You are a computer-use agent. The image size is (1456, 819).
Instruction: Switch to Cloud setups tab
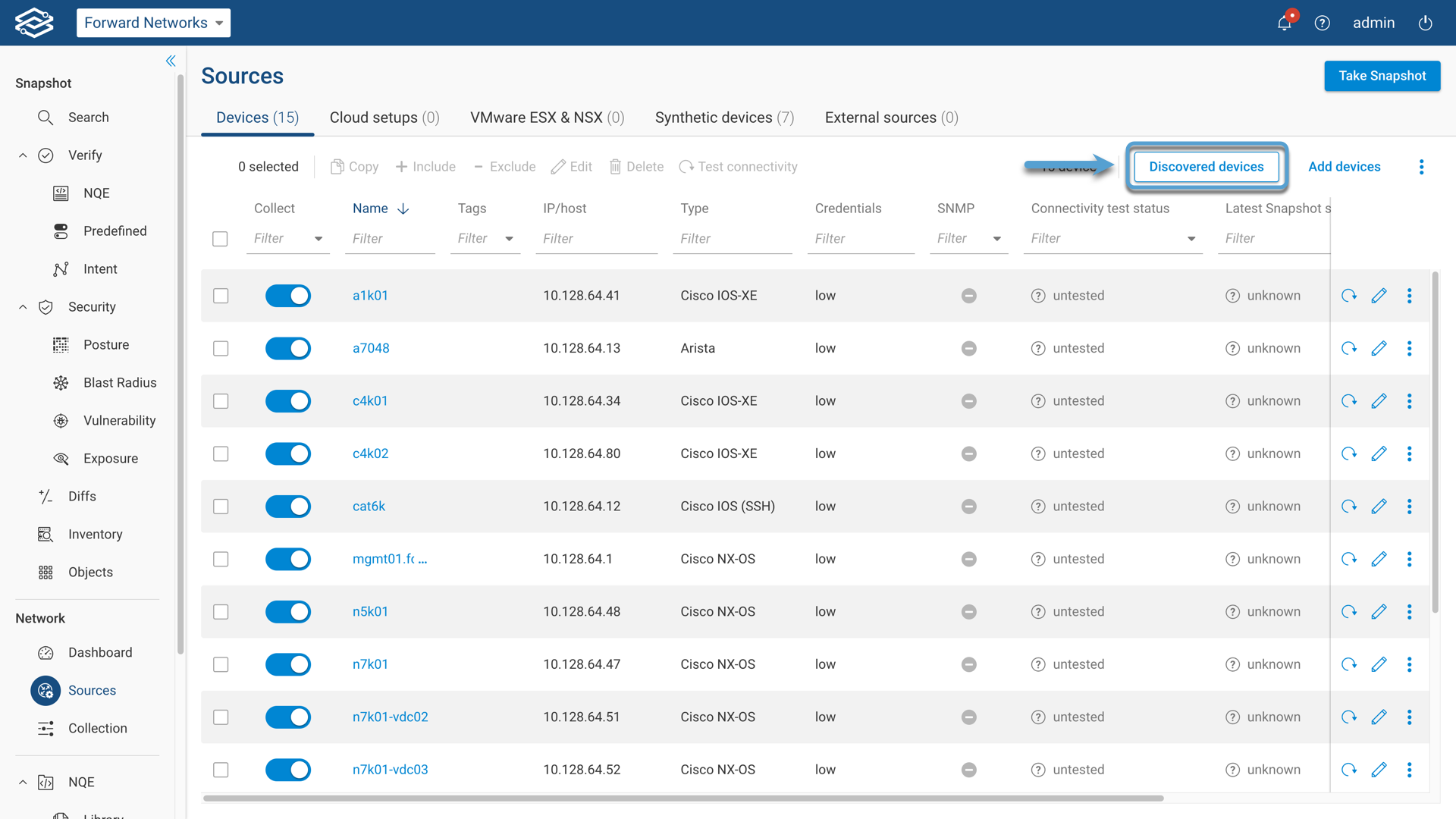click(384, 118)
